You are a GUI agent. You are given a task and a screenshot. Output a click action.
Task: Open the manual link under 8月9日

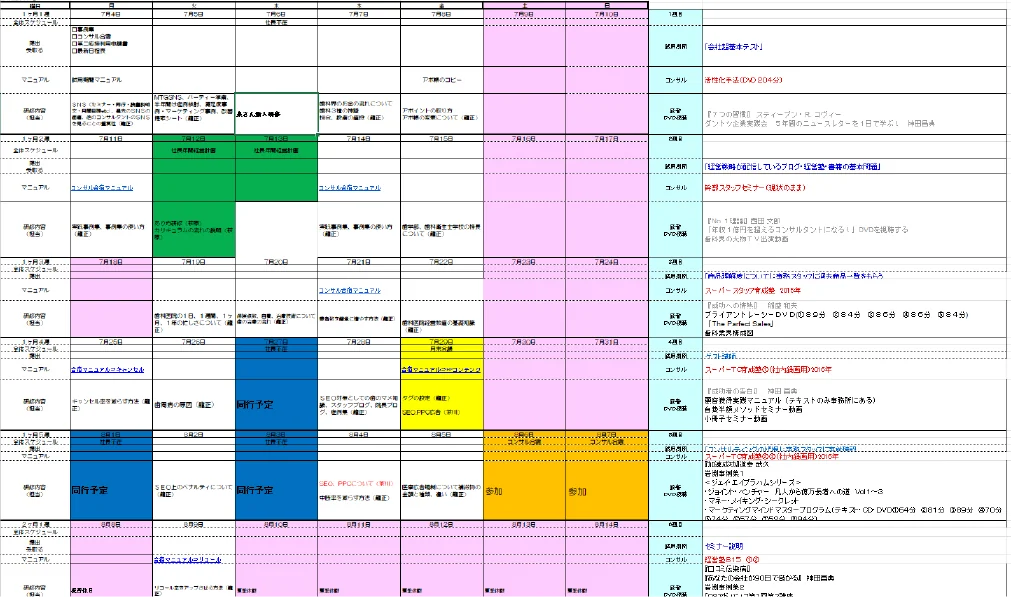pos(188,560)
